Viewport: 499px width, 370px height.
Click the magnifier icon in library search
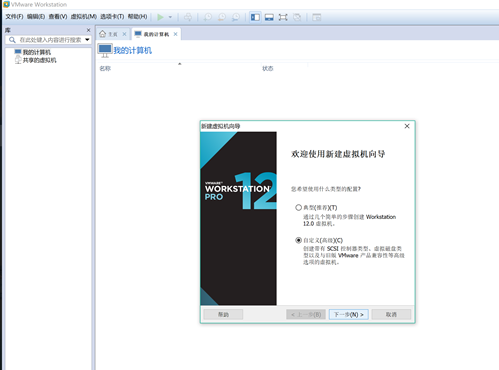pyautogui.click(x=12, y=40)
